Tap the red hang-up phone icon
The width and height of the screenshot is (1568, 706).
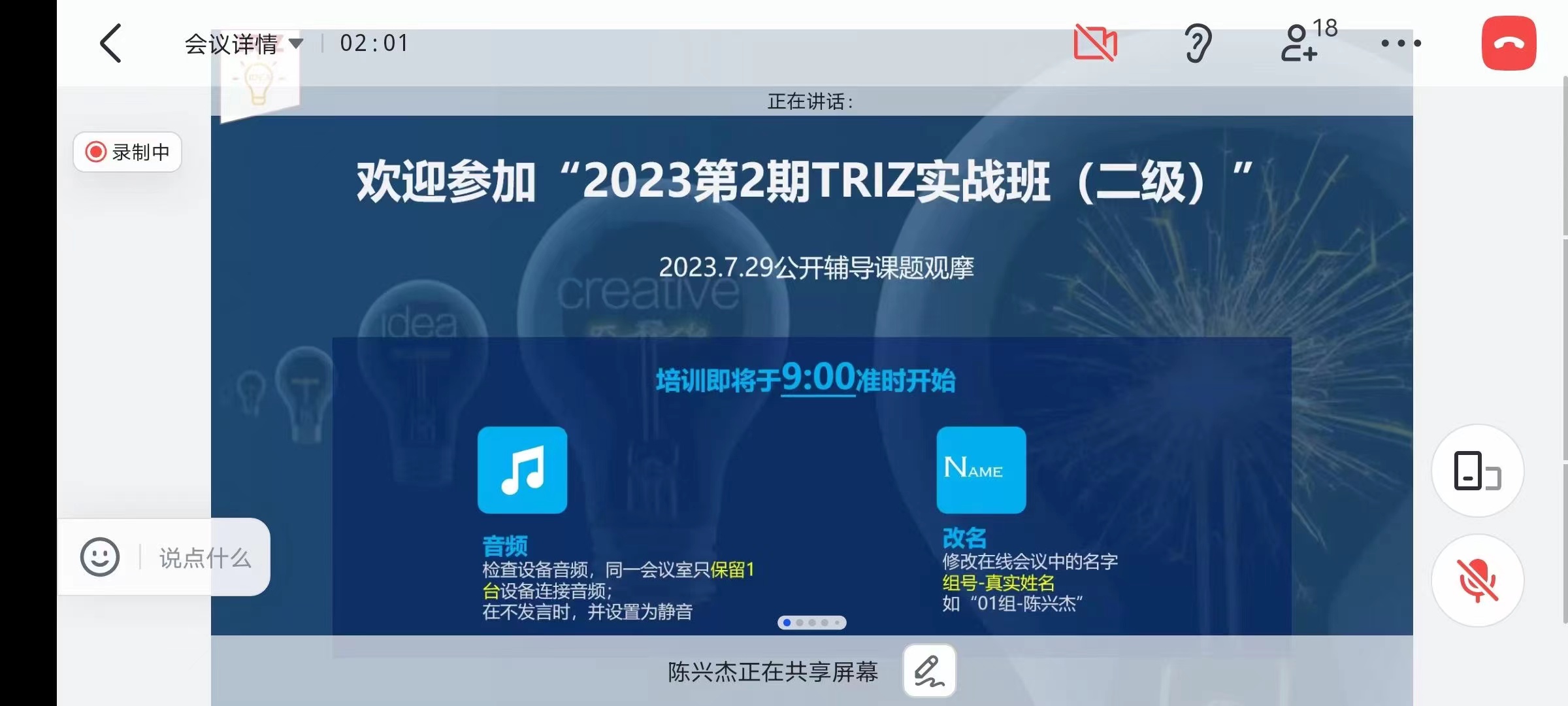[x=1509, y=42]
